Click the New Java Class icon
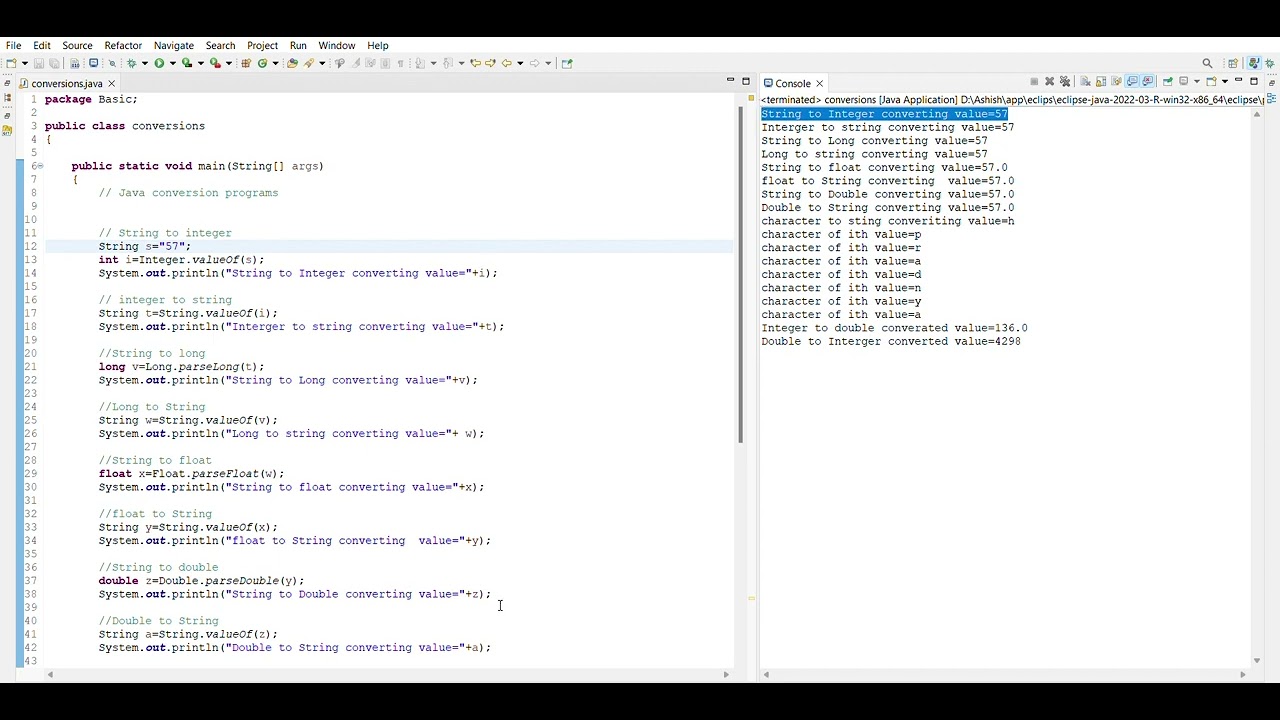Screen dimensions: 1280x720 point(262,63)
